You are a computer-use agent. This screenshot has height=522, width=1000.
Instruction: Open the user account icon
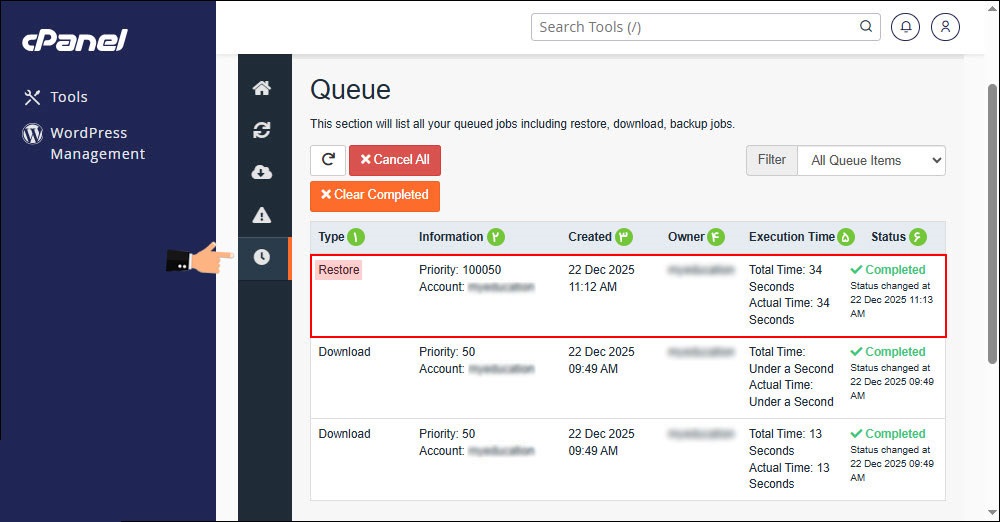pos(945,27)
